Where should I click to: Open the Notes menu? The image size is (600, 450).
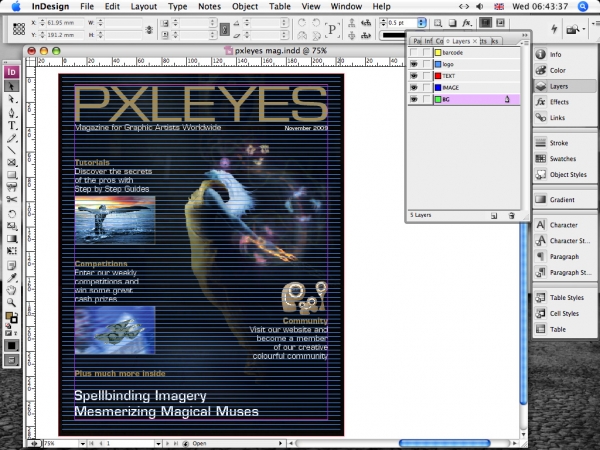209,7
